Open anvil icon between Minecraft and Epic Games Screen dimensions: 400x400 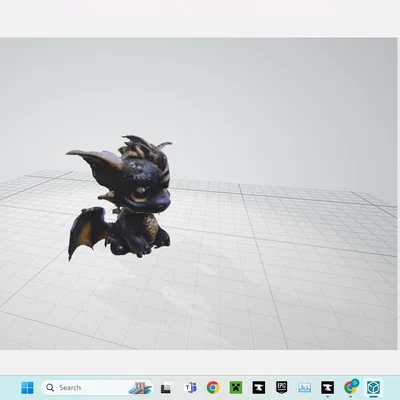click(x=259, y=388)
